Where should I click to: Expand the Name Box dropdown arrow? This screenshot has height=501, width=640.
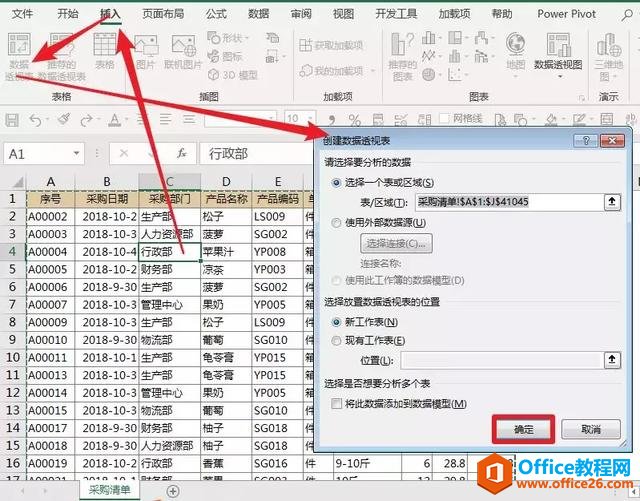coord(76,154)
